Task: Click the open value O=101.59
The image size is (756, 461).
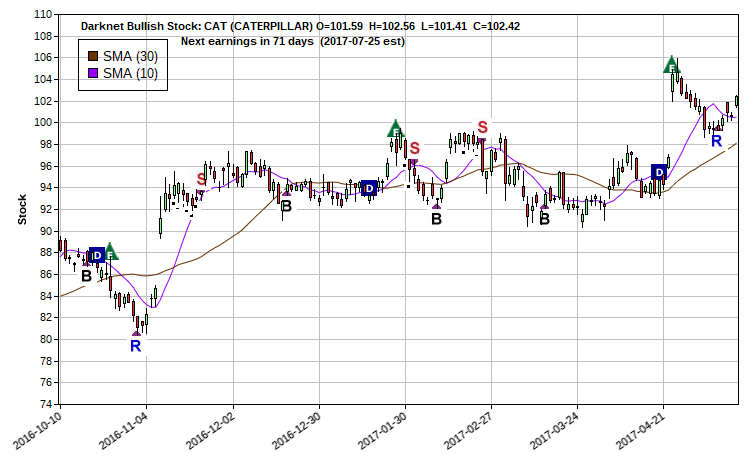Action: (339, 26)
